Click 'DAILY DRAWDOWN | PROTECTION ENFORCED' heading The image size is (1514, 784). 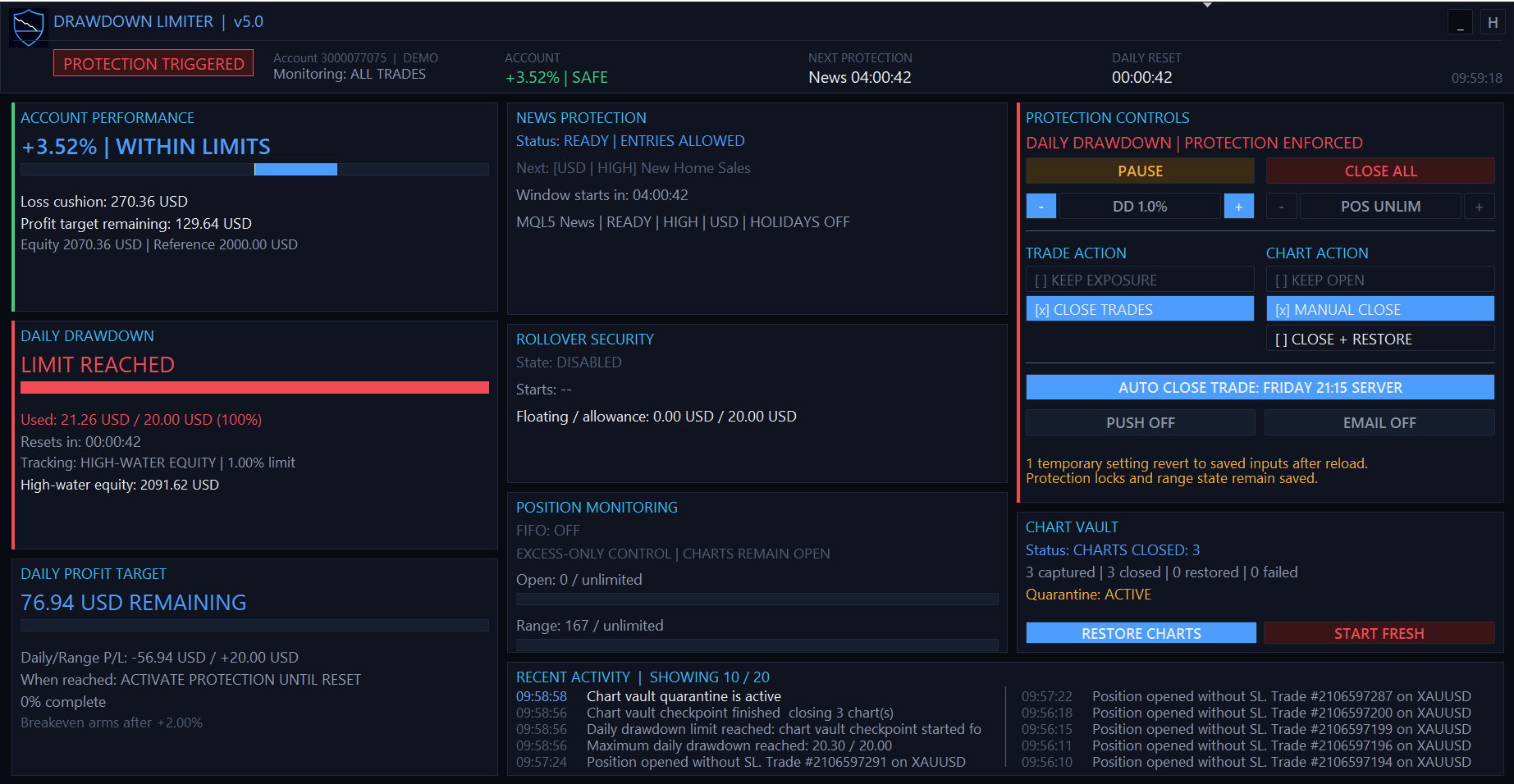(x=1194, y=143)
